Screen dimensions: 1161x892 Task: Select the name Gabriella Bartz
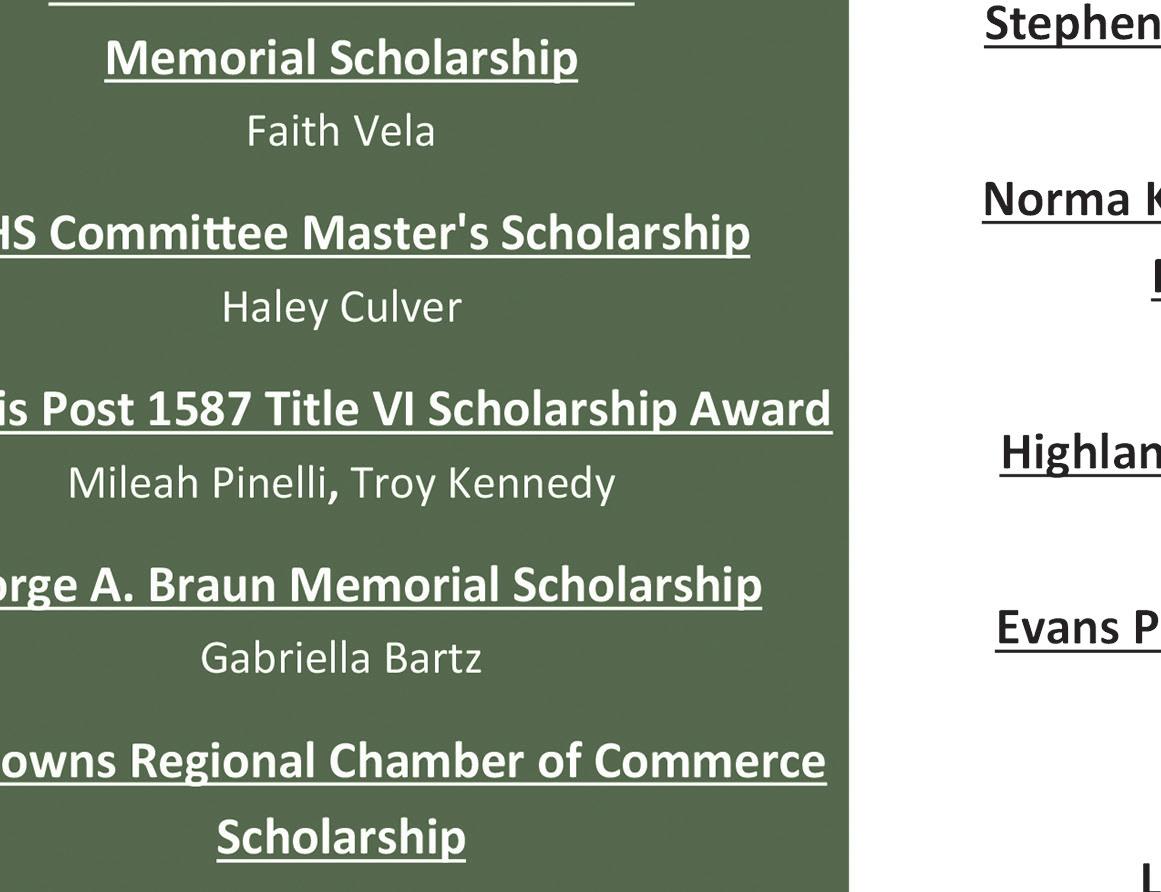[x=341, y=658]
